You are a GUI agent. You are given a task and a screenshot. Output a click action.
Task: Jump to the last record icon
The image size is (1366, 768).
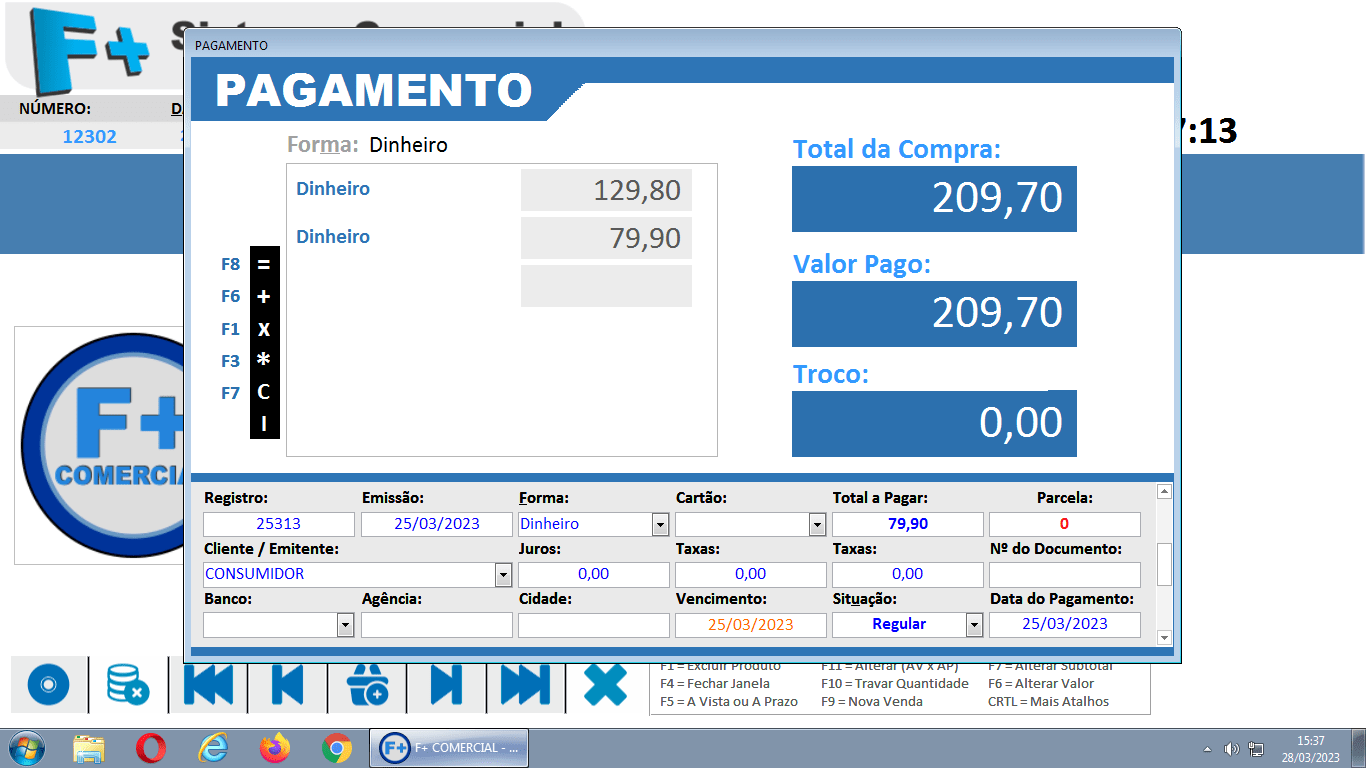click(x=526, y=685)
